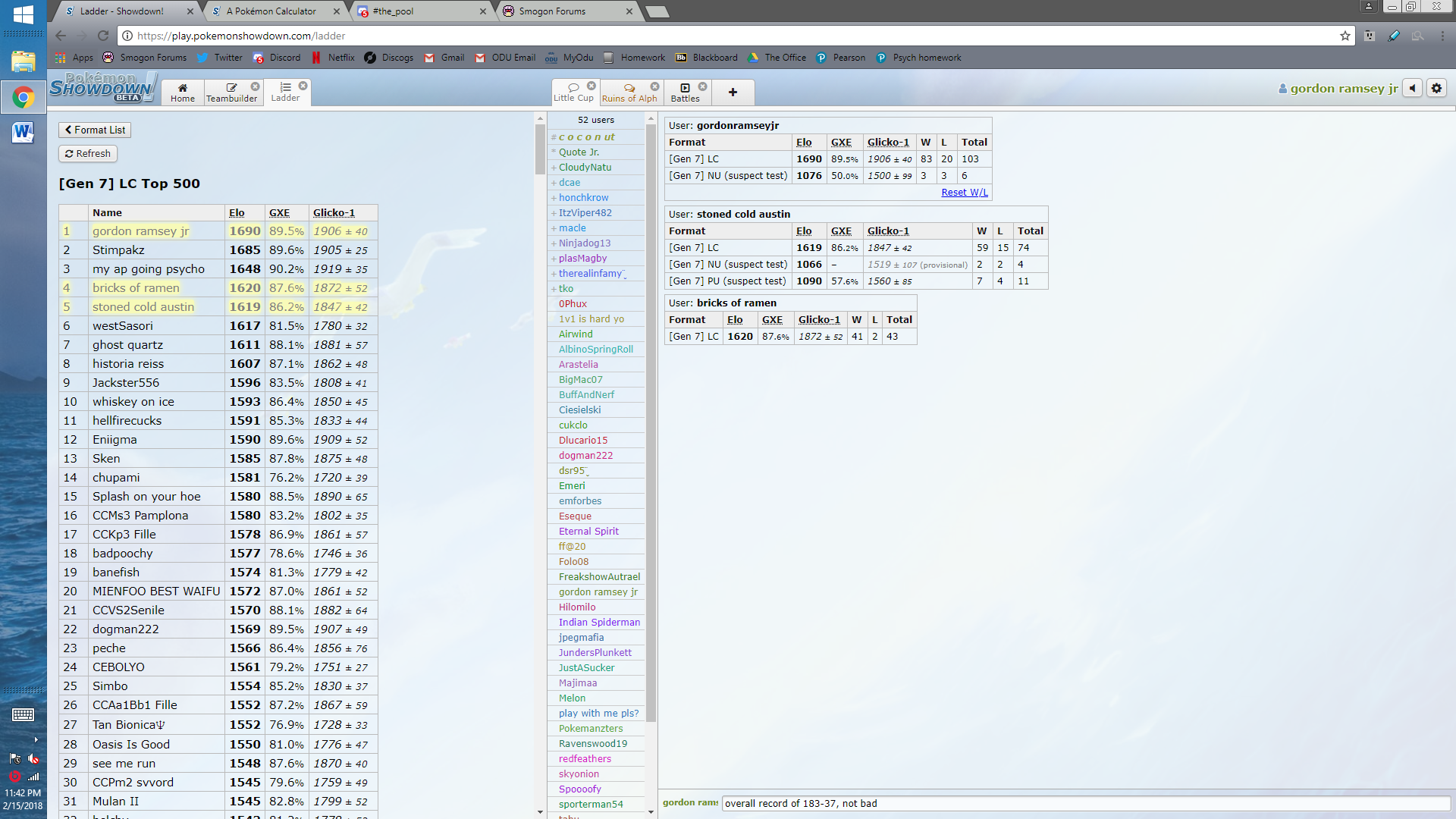This screenshot has width=1456, height=819.
Task: Click ladder name 'MIENFOO BEST WAIFU'
Action: click(x=156, y=591)
